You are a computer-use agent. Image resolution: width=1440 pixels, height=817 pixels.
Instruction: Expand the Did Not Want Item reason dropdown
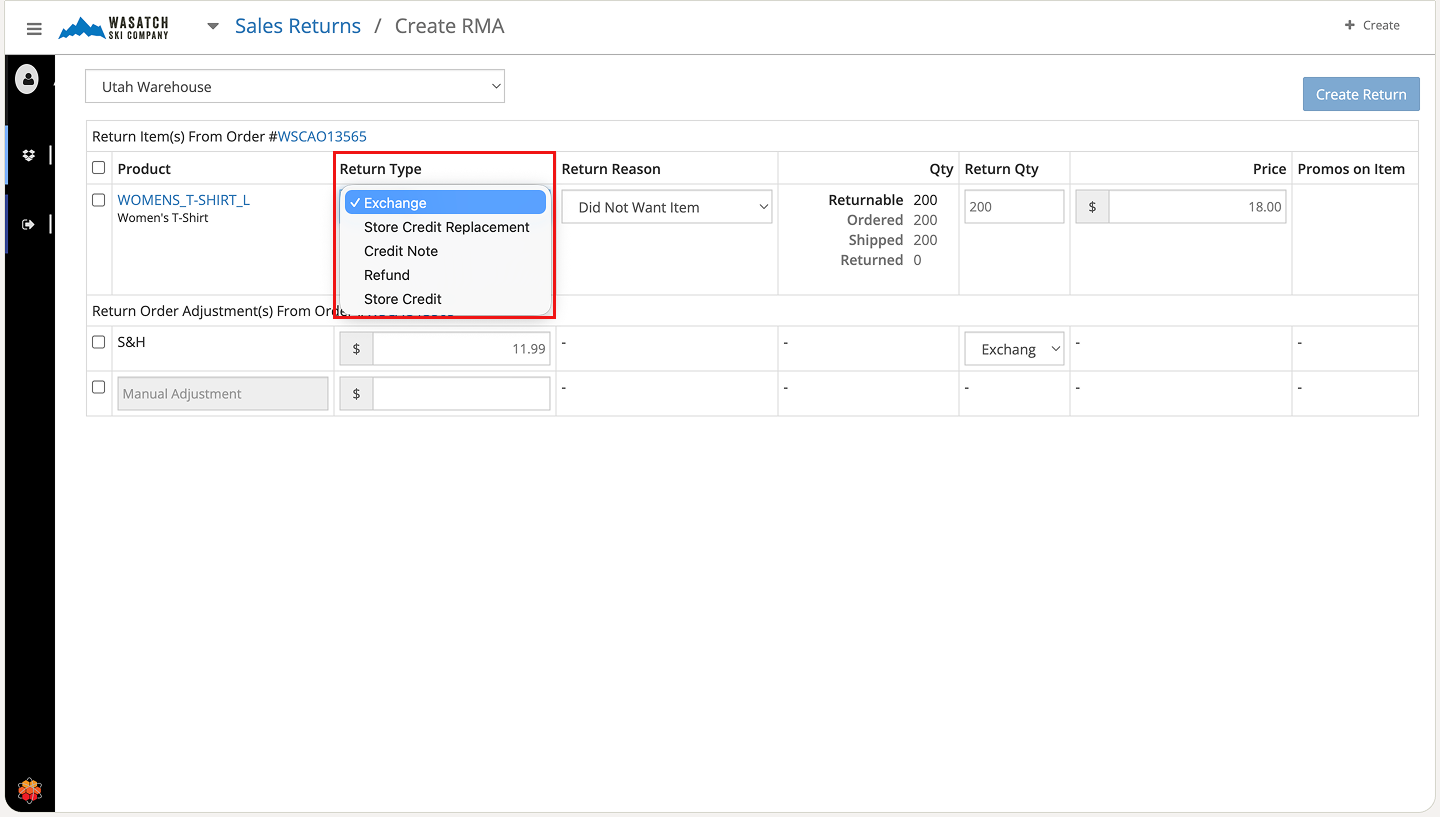tap(666, 207)
